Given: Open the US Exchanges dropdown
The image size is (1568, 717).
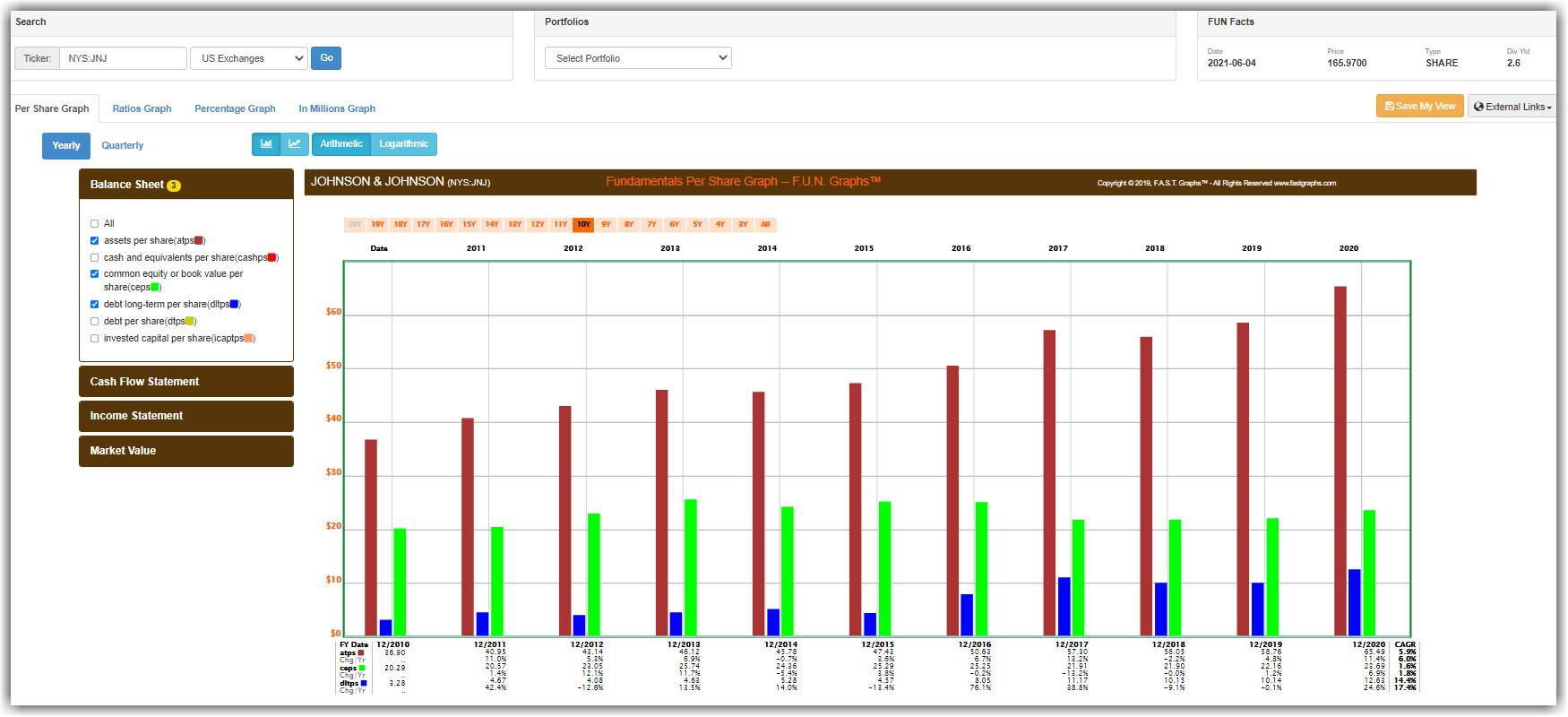Looking at the screenshot, I should point(249,58).
